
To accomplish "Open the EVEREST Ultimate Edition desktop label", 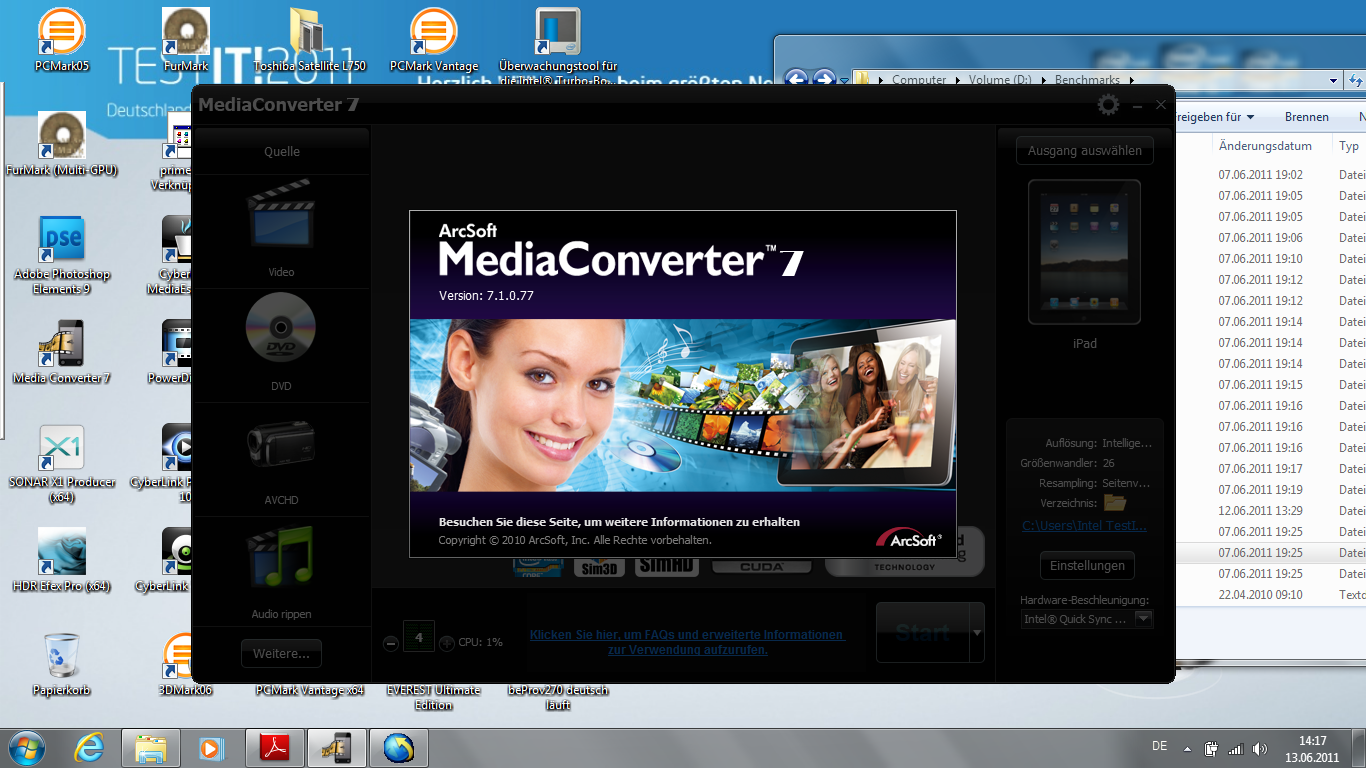I will 434,697.
